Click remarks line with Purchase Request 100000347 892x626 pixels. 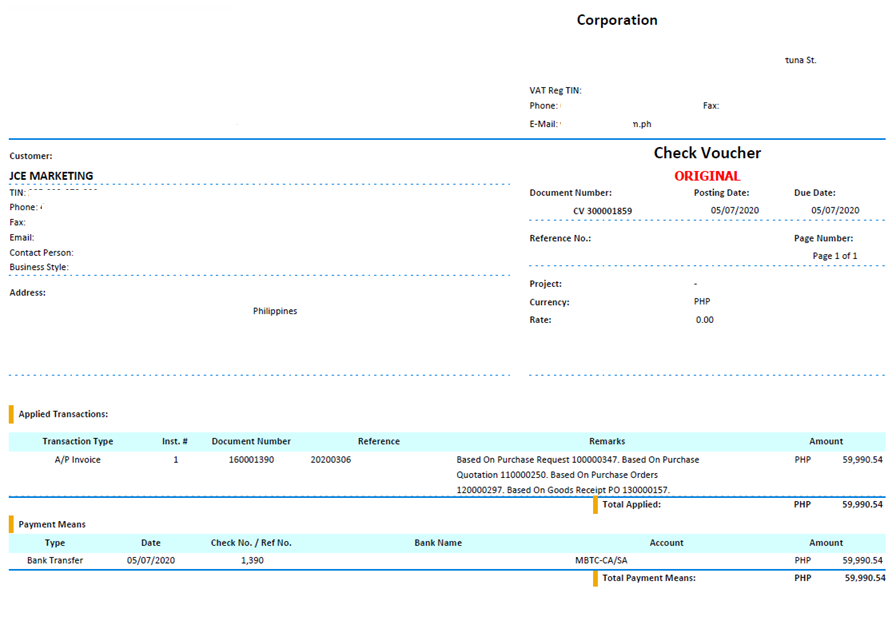(577, 460)
